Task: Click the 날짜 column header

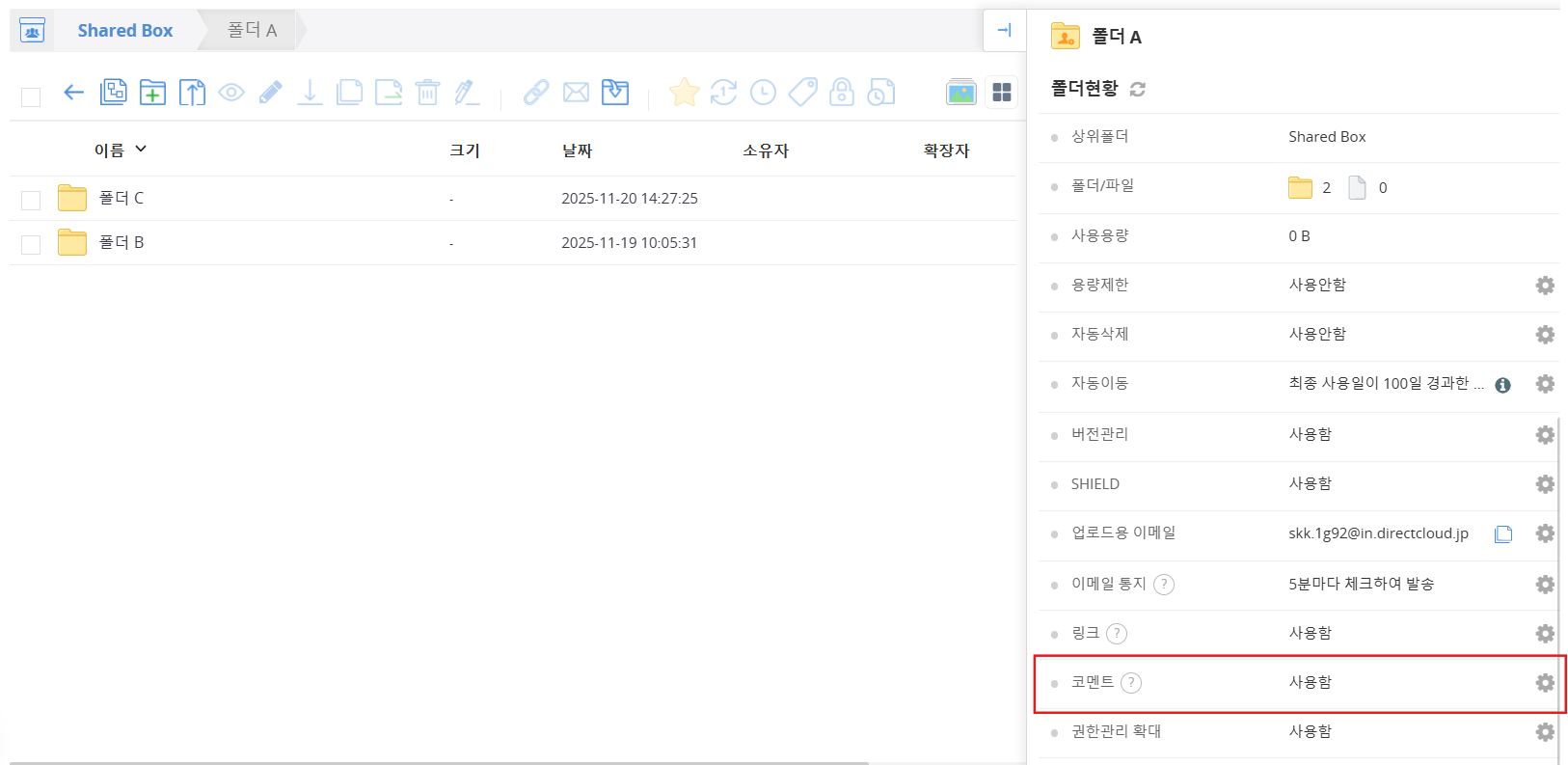Action: pyautogui.click(x=577, y=150)
